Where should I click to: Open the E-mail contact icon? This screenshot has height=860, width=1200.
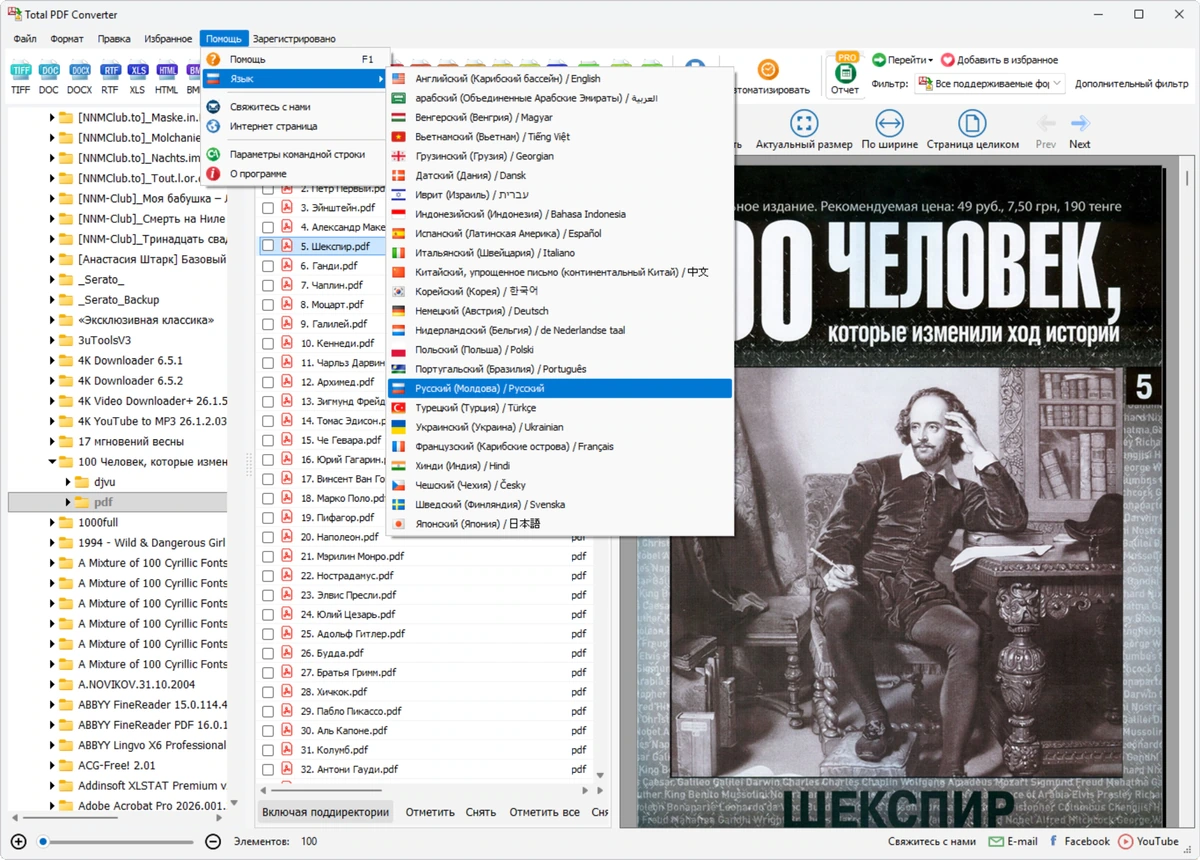(996, 842)
